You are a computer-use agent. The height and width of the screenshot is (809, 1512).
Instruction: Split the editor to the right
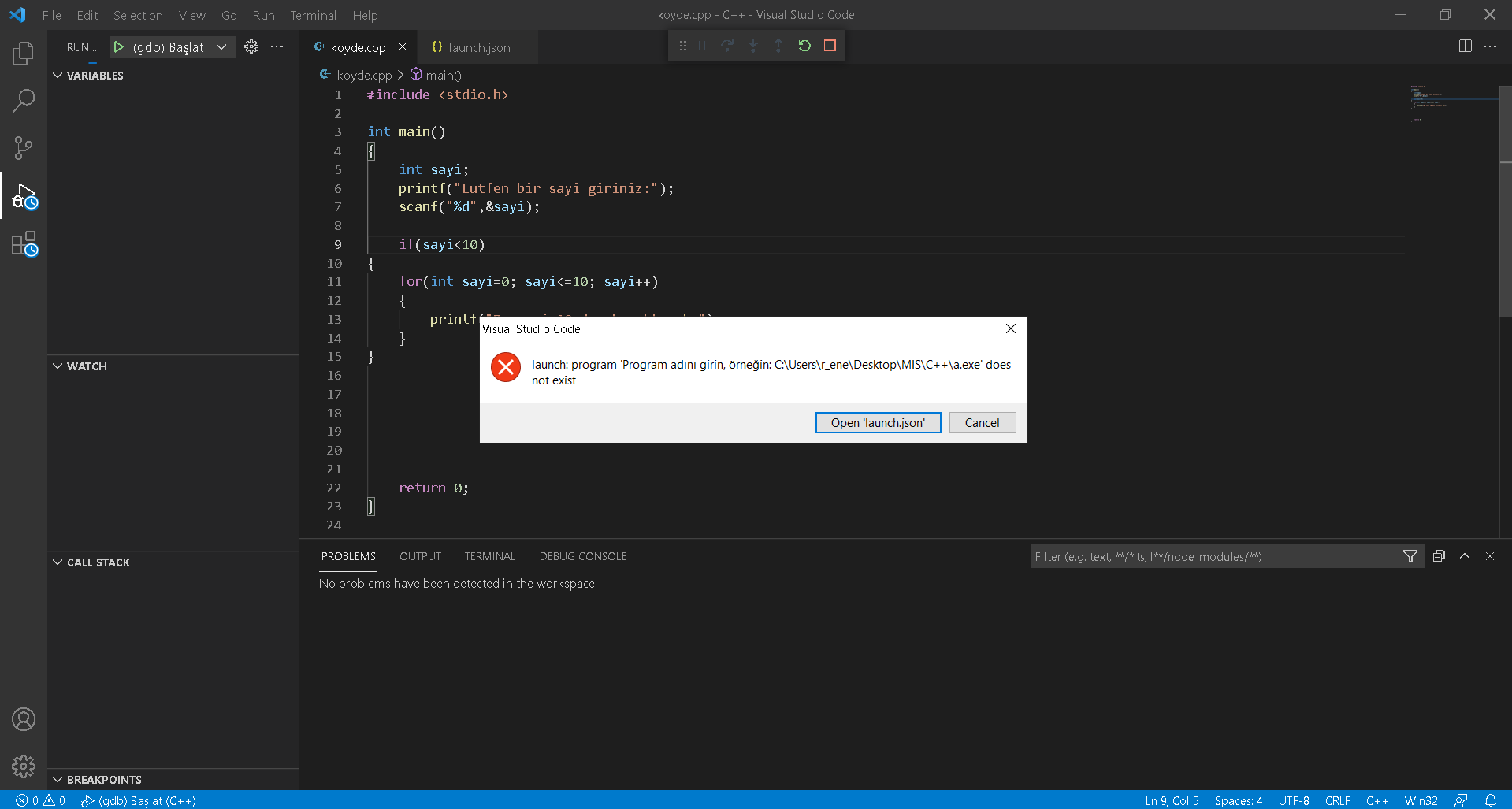(x=1465, y=46)
